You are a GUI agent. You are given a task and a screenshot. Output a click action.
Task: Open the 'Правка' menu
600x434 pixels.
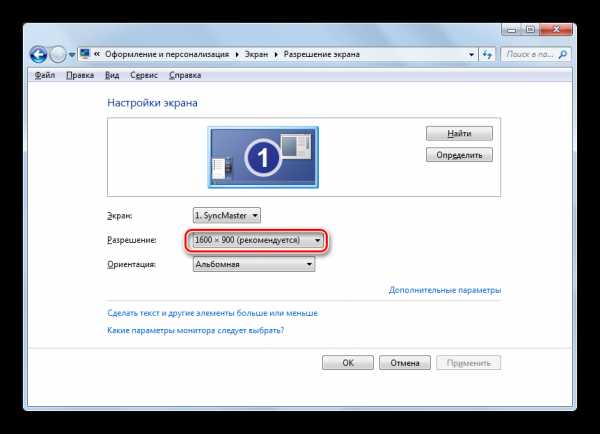click(x=80, y=75)
